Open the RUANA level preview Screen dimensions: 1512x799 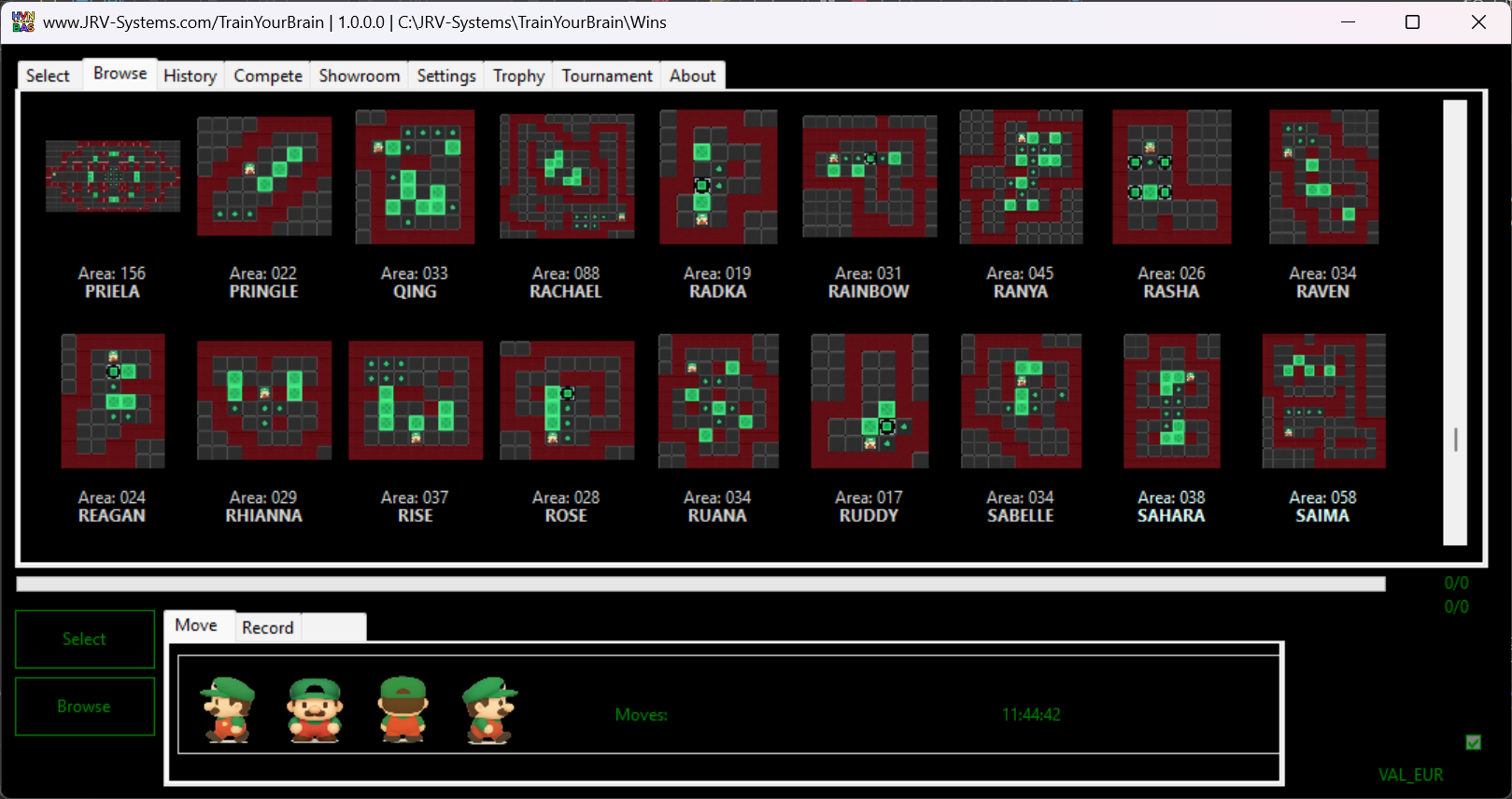718,400
